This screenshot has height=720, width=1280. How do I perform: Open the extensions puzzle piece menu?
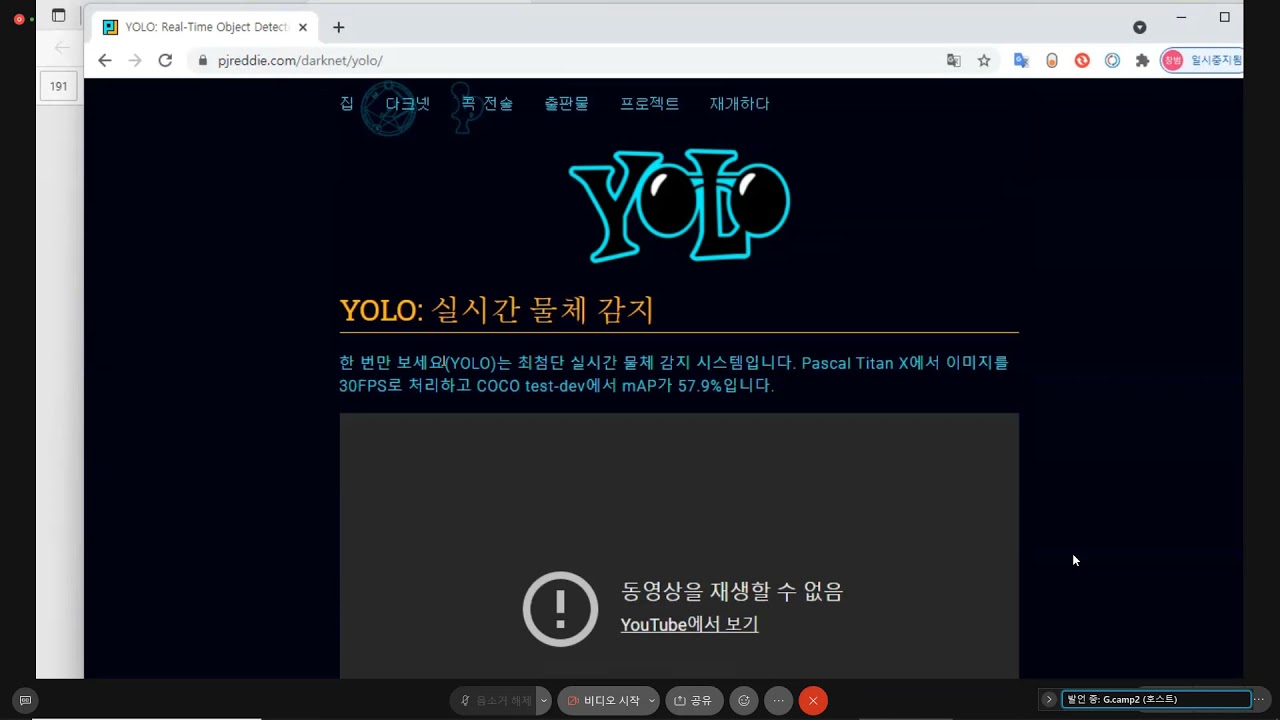1142,60
